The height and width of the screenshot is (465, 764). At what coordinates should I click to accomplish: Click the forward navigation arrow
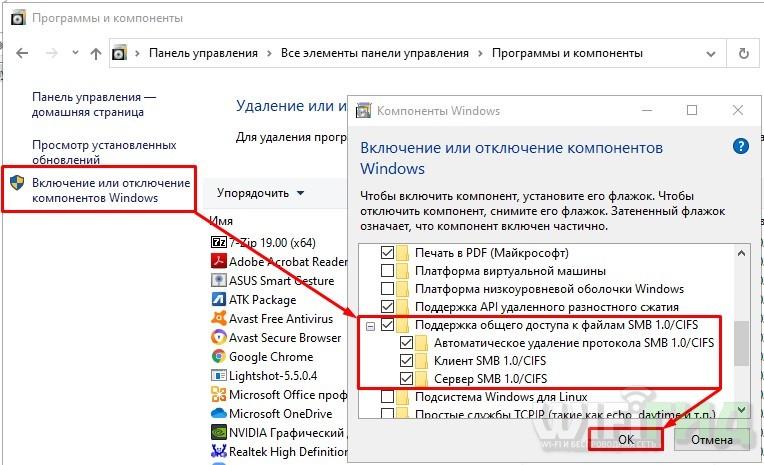pyautogui.click(x=51, y=53)
